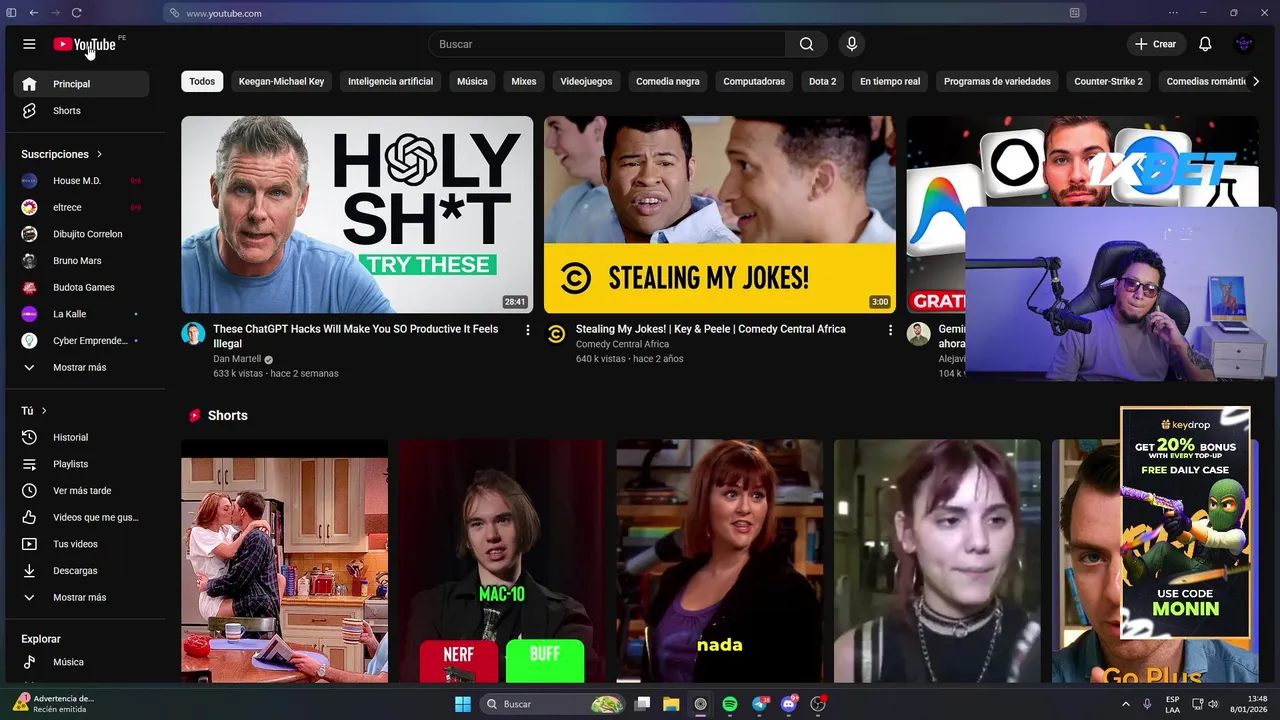Open the ChatGPT Hacks video title link
The width and height of the screenshot is (1280, 720).
click(355, 336)
